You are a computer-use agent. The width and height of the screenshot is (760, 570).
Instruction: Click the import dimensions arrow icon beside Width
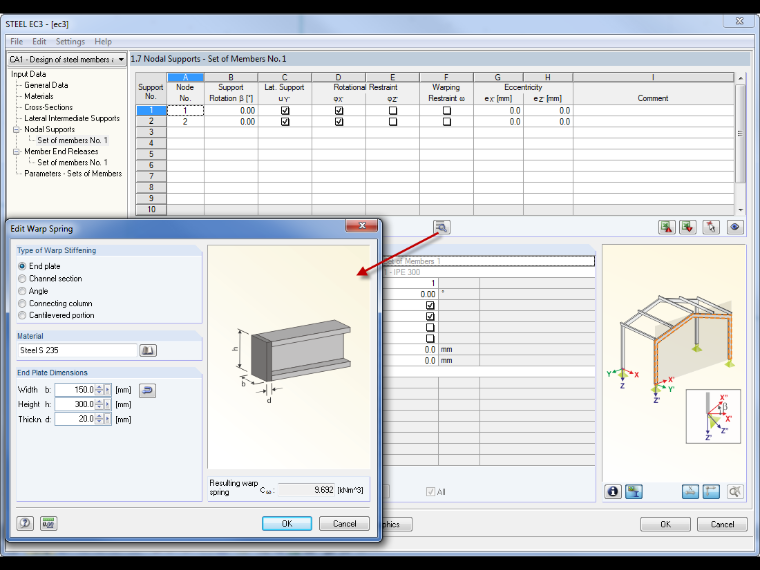click(147, 390)
